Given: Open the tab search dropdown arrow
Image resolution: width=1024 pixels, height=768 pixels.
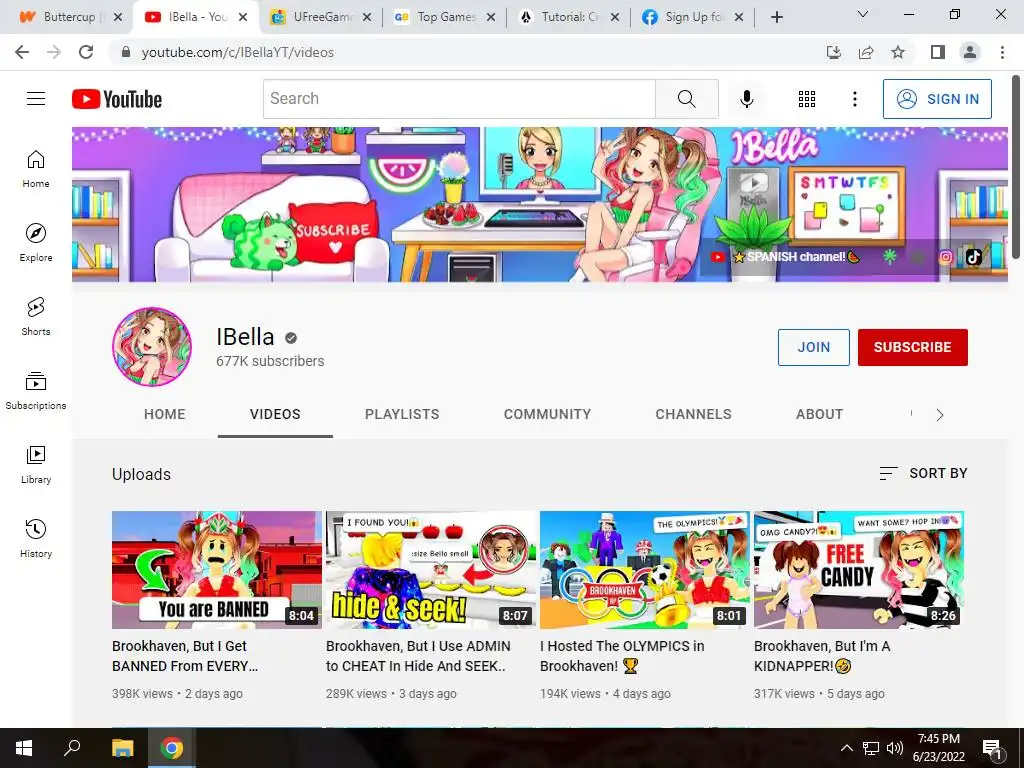Looking at the screenshot, I should 863,14.
